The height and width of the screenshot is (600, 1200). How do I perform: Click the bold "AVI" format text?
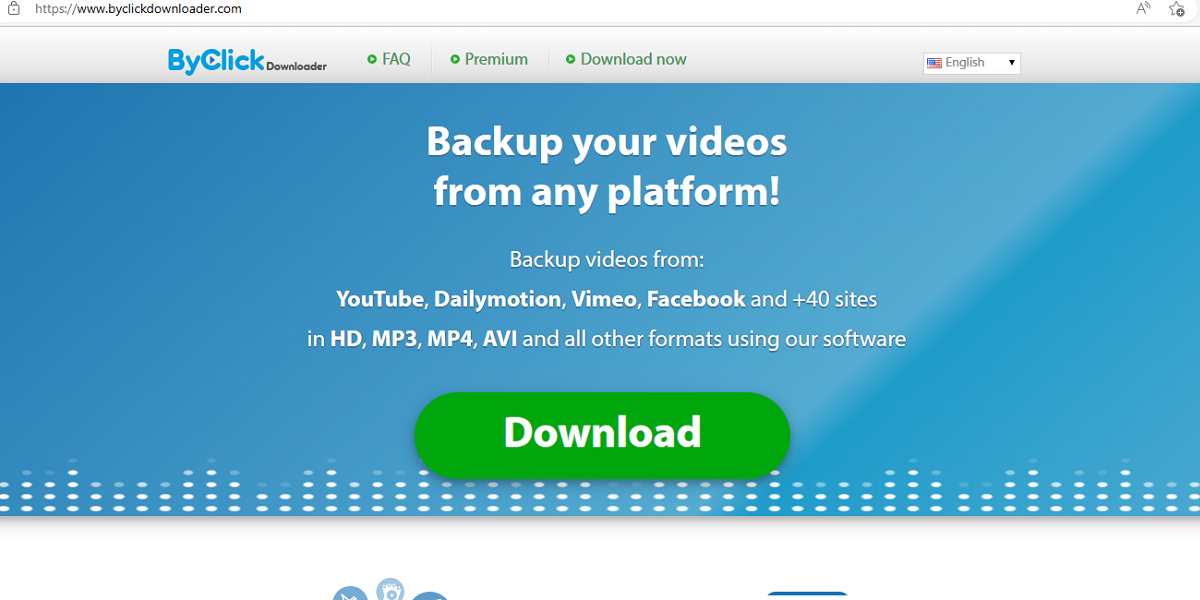[500, 339]
